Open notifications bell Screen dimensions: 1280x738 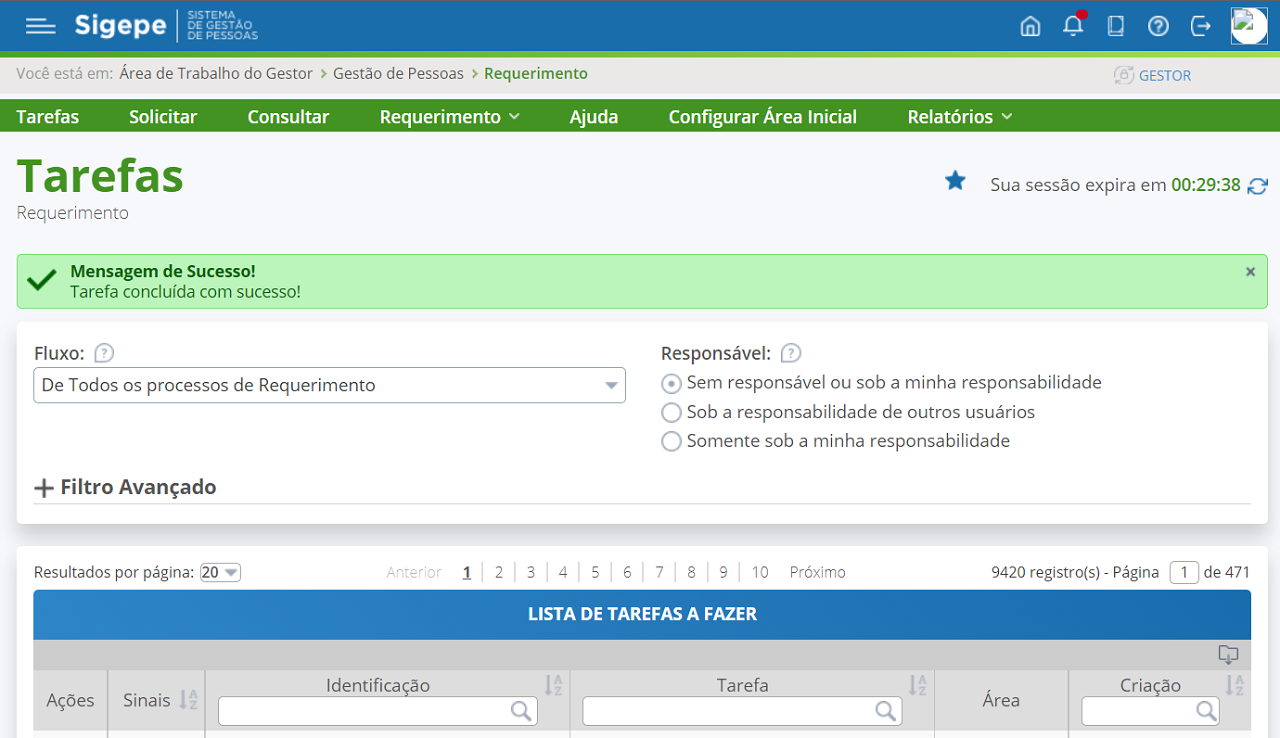click(x=1074, y=25)
